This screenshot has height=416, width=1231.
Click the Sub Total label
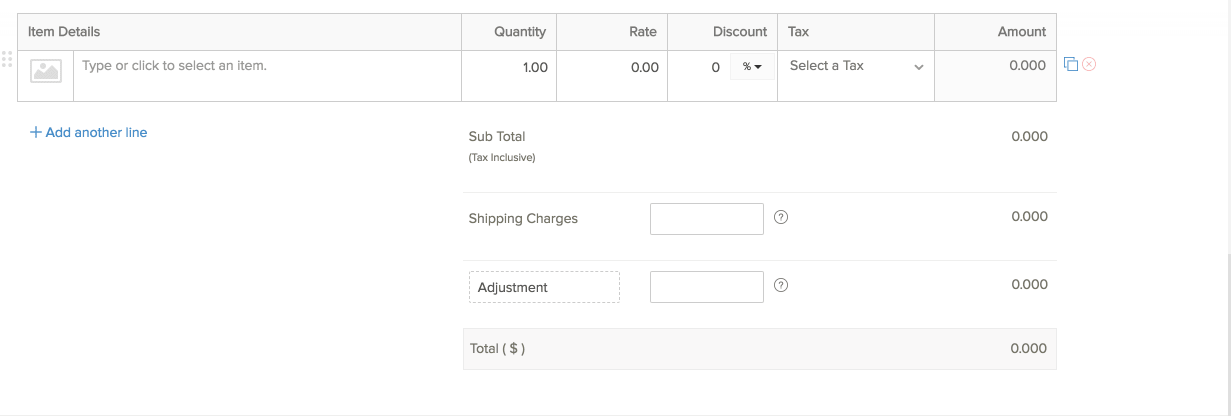[497, 136]
